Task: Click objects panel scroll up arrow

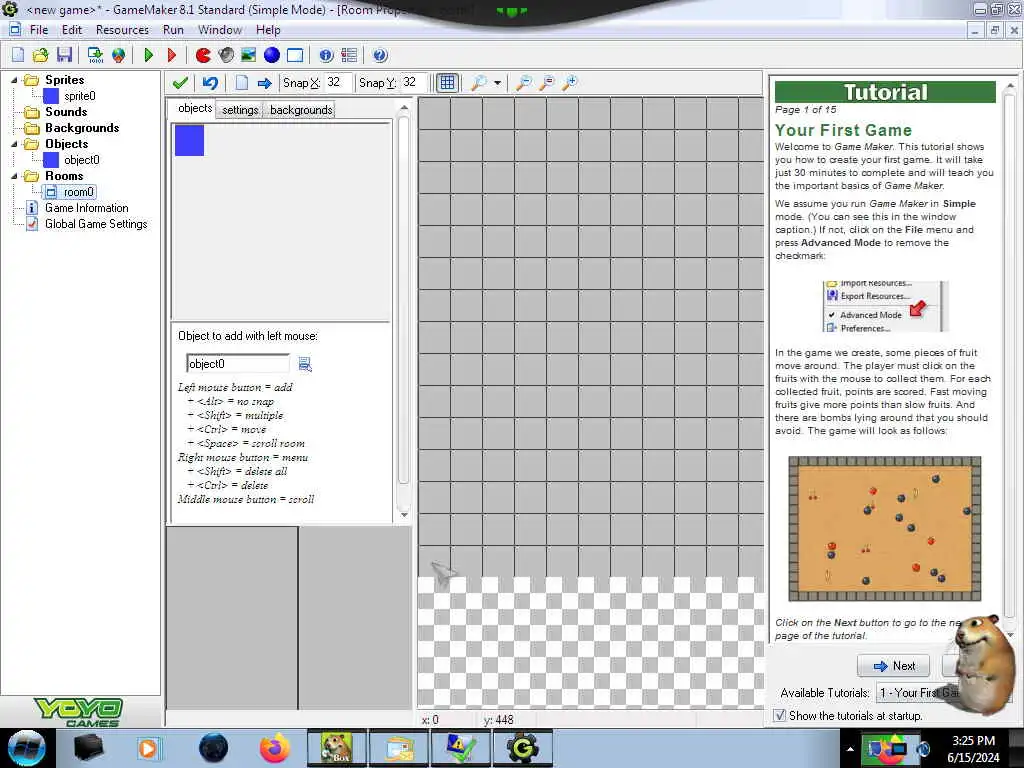Action: (x=404, y=108)
